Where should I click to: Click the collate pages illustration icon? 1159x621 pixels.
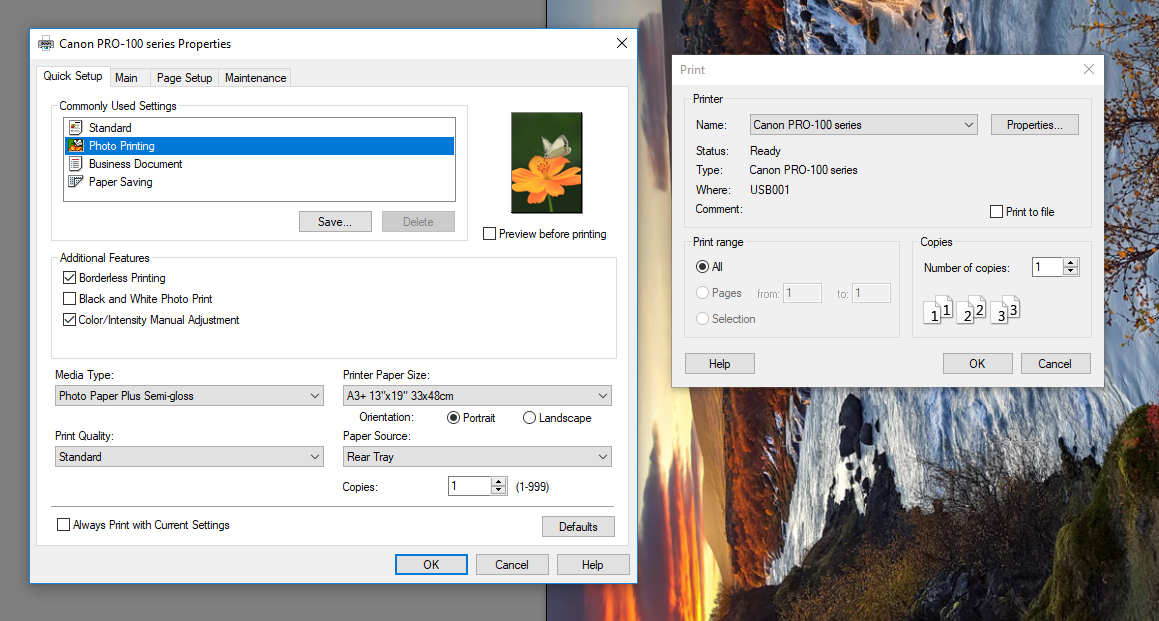pyautogui.click(x=970, y=310)
